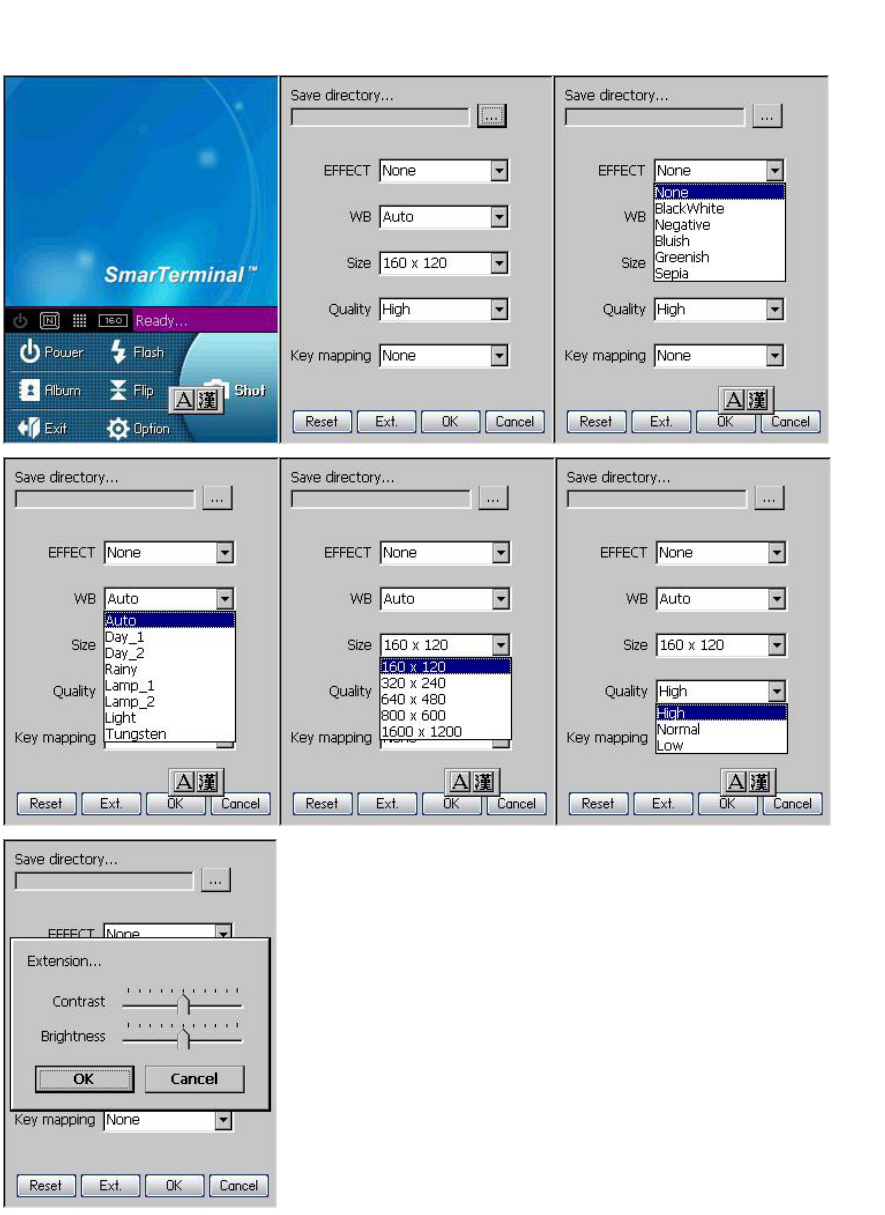This screenshot has height=1215, width=885.
Task: Select Low in the Quality list
Action: [721, 745]
